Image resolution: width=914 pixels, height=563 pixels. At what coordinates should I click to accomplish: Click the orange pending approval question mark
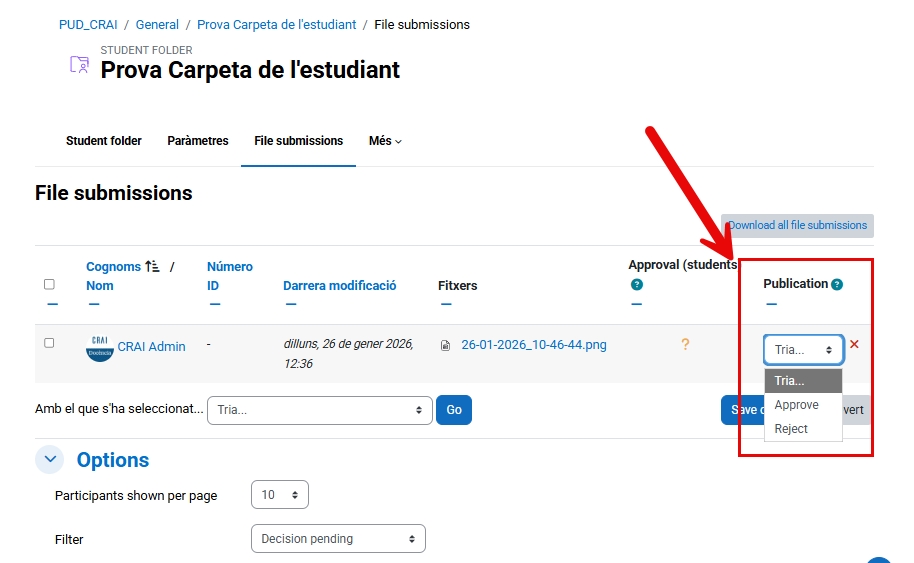(685, 345)
